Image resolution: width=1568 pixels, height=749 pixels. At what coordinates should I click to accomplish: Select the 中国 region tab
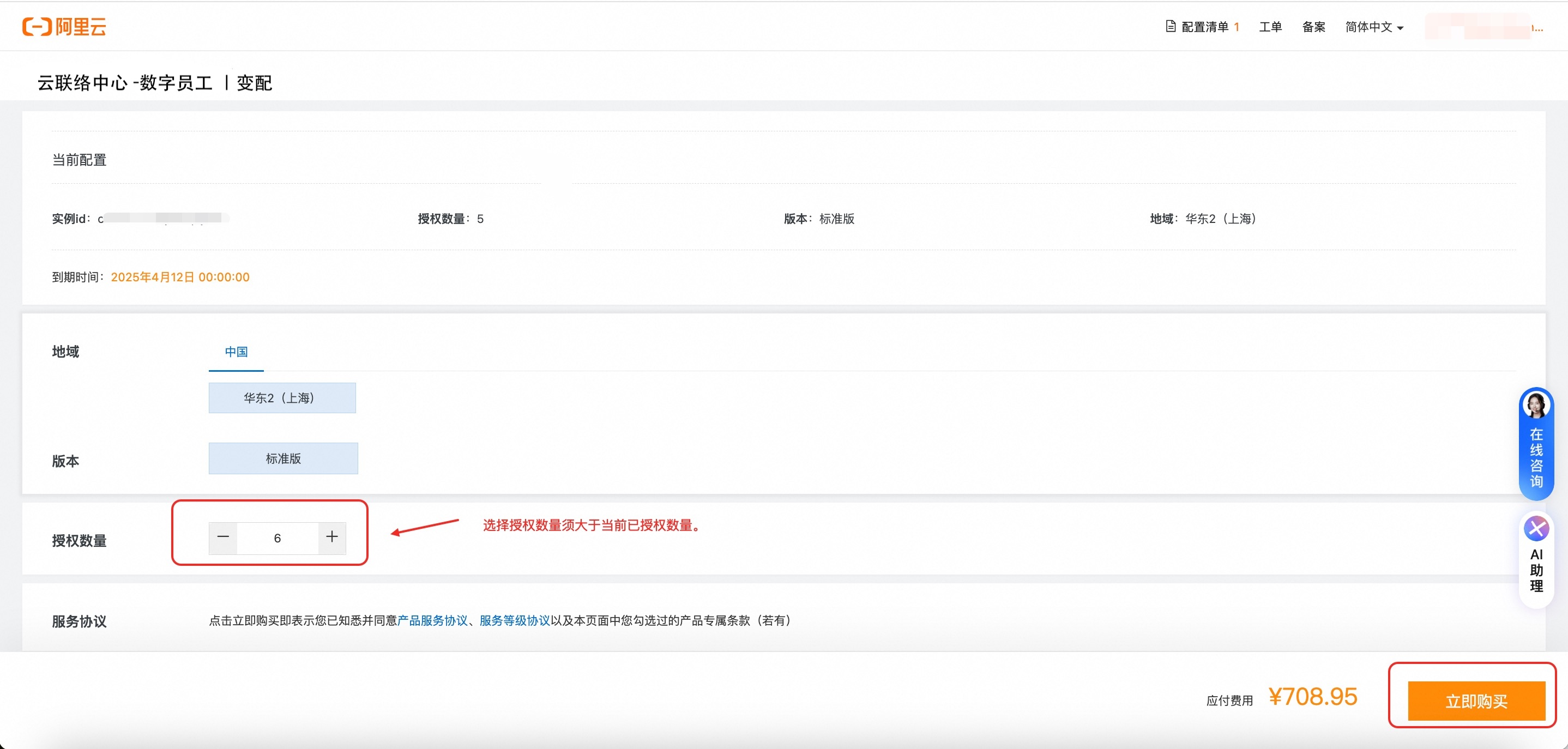pos(236,352)
